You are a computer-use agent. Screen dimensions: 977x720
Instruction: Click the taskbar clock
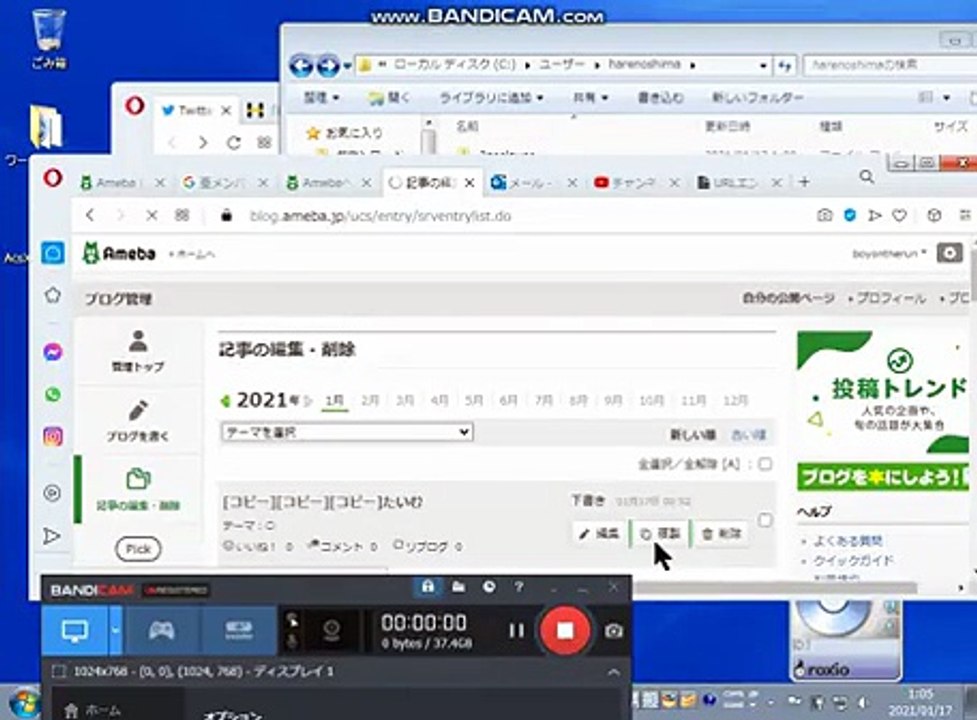click(x=920, y=702)
